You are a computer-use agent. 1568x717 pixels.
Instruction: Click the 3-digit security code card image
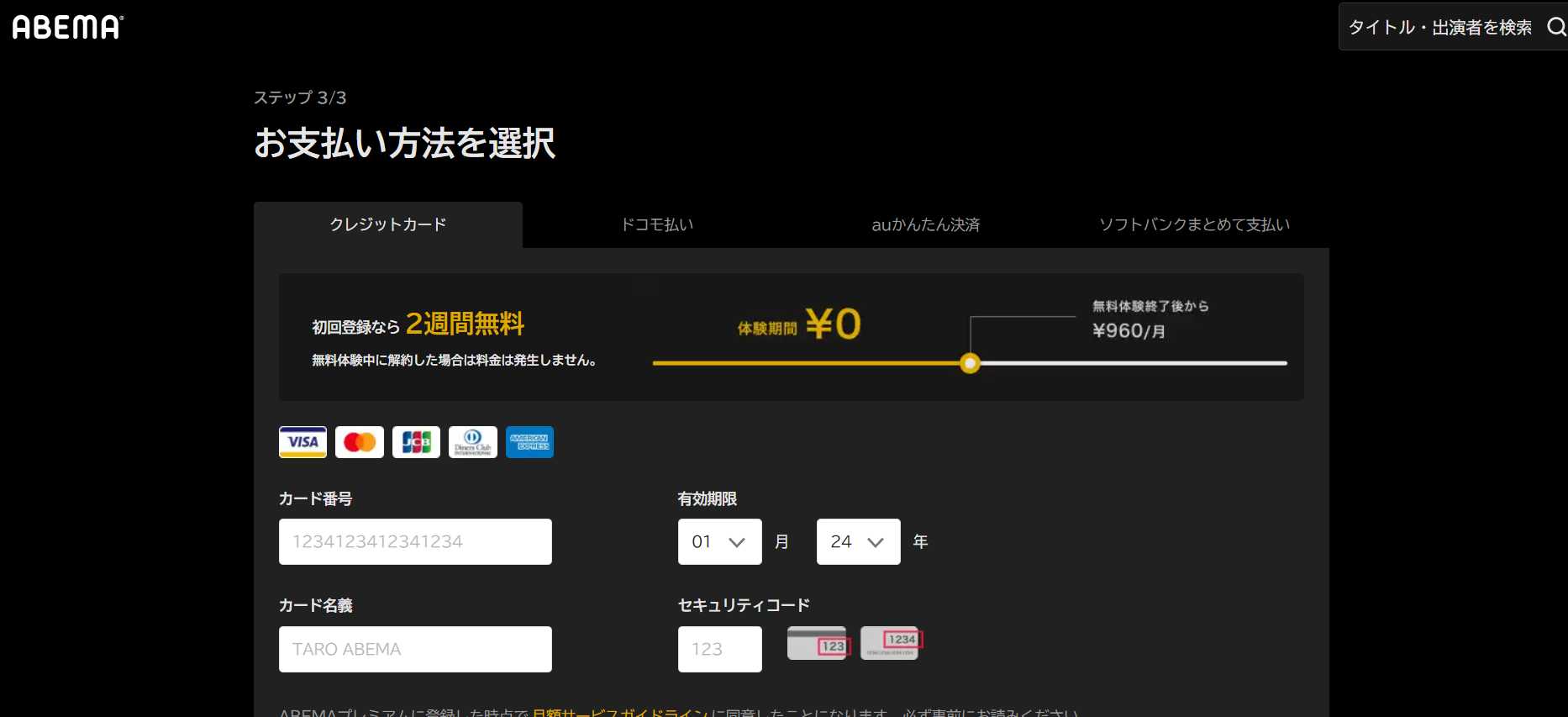(818, 643)
